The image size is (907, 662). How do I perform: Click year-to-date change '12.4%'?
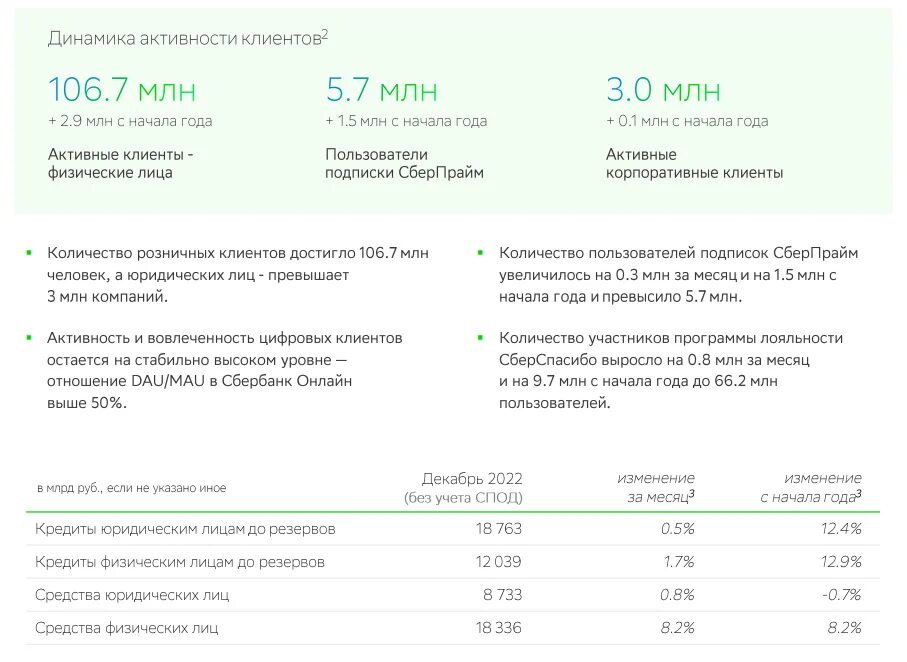pyautogui.click(x=842, y=529)
